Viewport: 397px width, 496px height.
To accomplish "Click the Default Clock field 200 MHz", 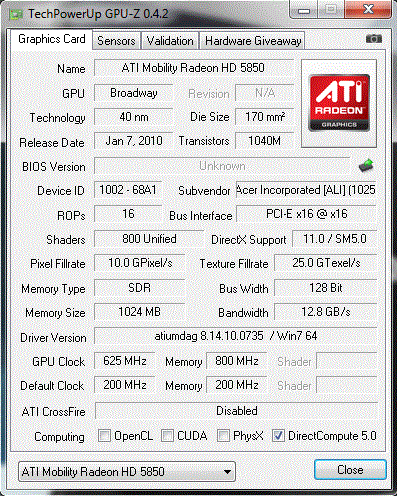I will point(124,385).
